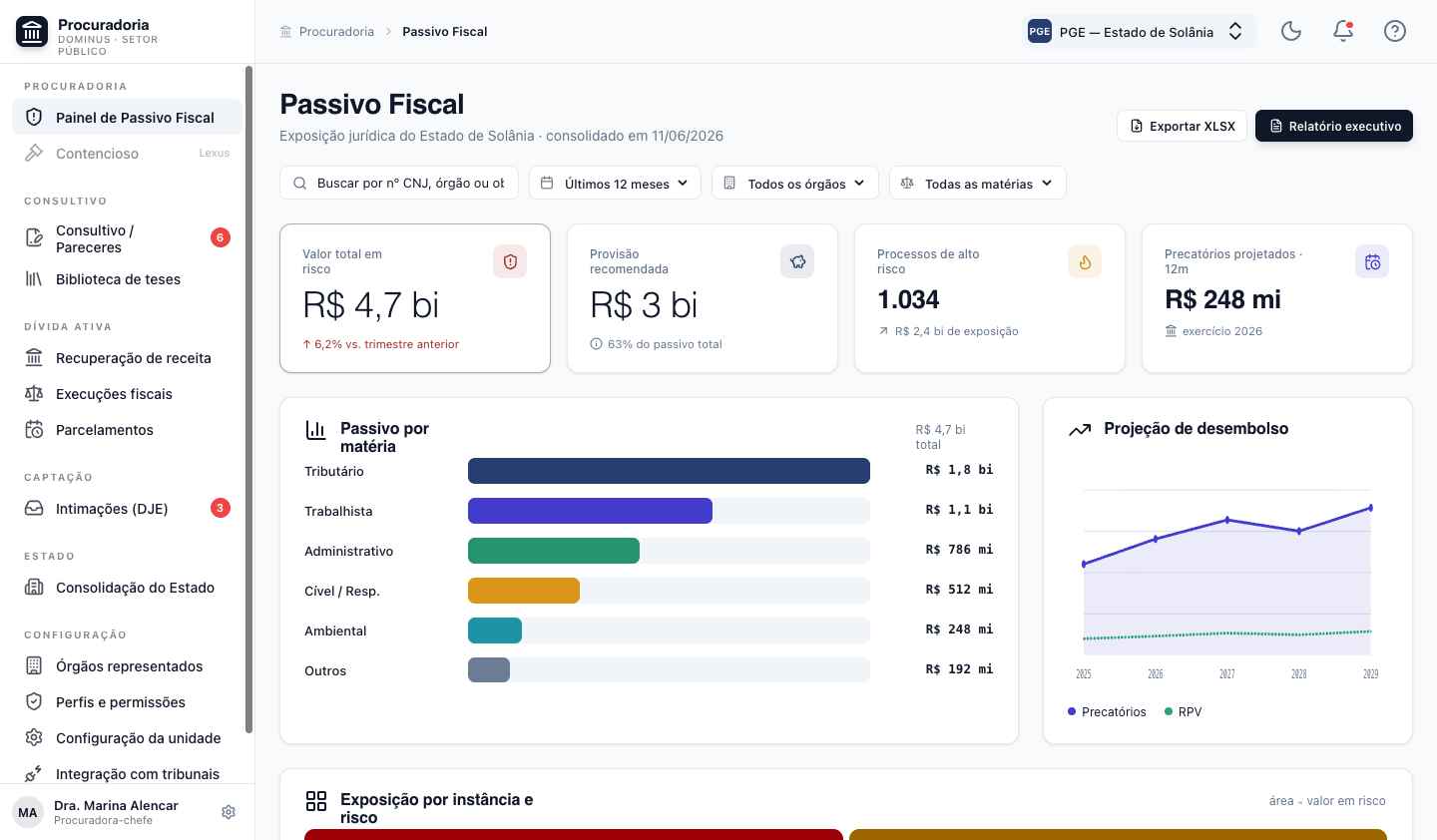Click the grid icon beside Exposição por instância e risco

tap(316, 801)
